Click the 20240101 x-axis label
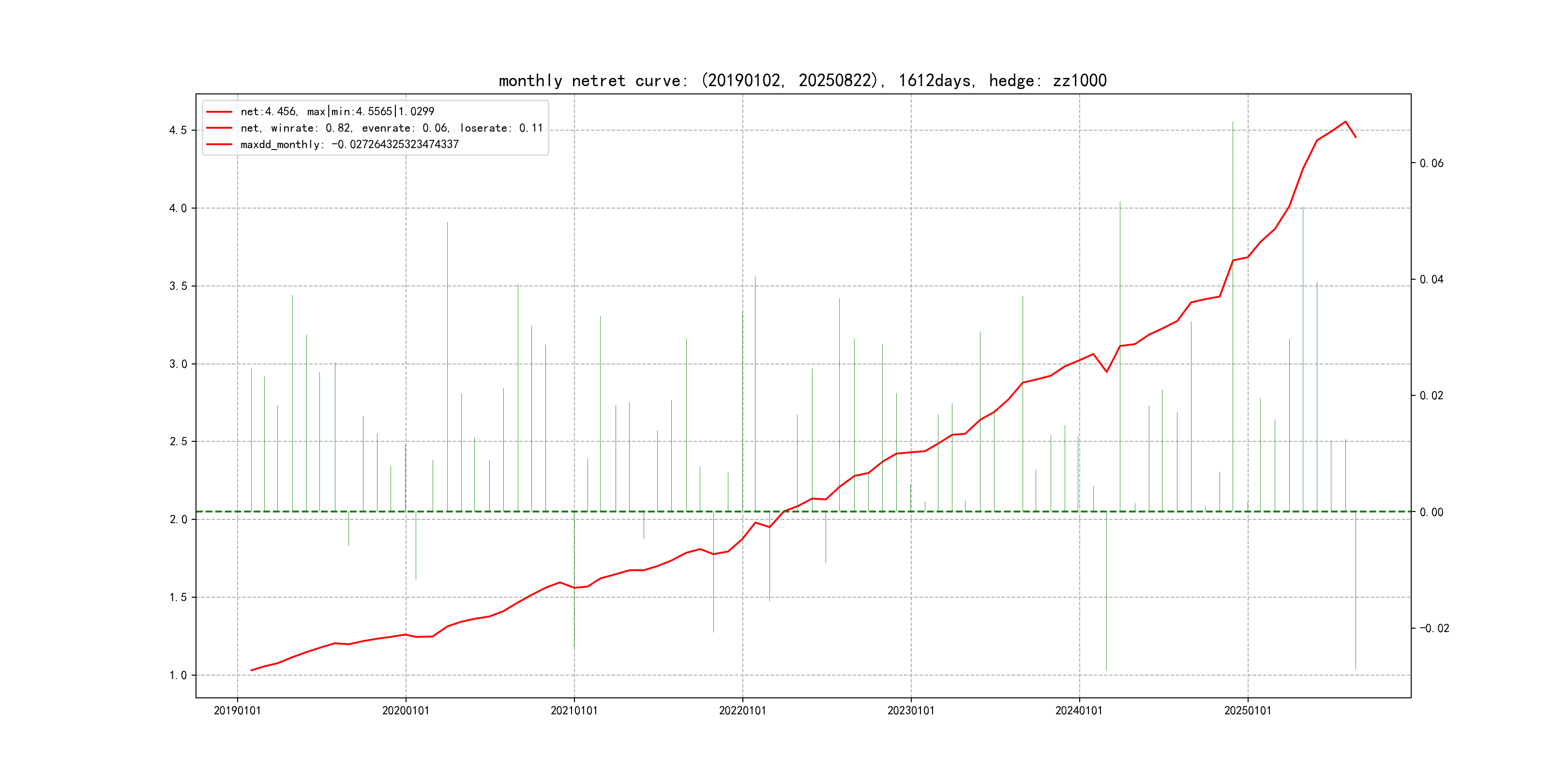This screenshot has height=784, width=1568. [x=1079, y=710]
